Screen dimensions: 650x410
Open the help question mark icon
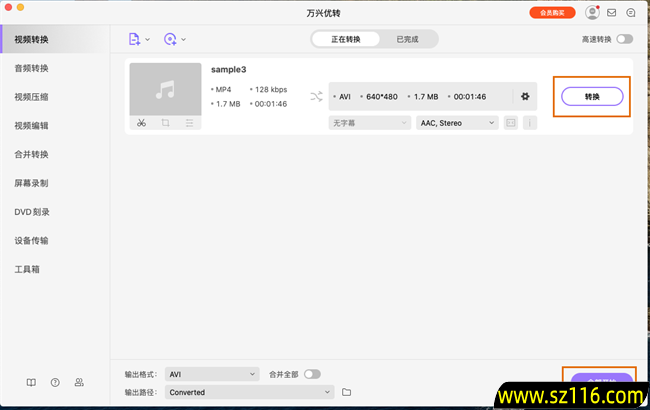point(55,382)
